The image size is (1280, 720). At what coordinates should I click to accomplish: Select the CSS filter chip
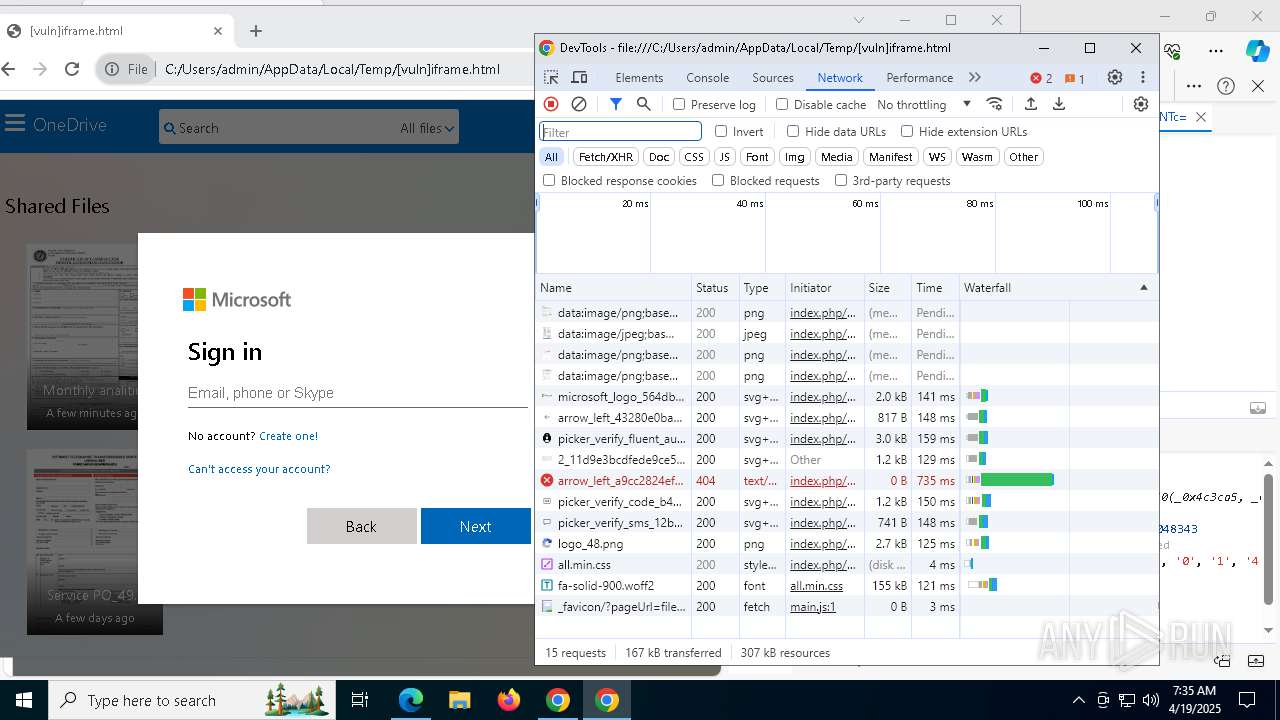click(x=694, y=157)
